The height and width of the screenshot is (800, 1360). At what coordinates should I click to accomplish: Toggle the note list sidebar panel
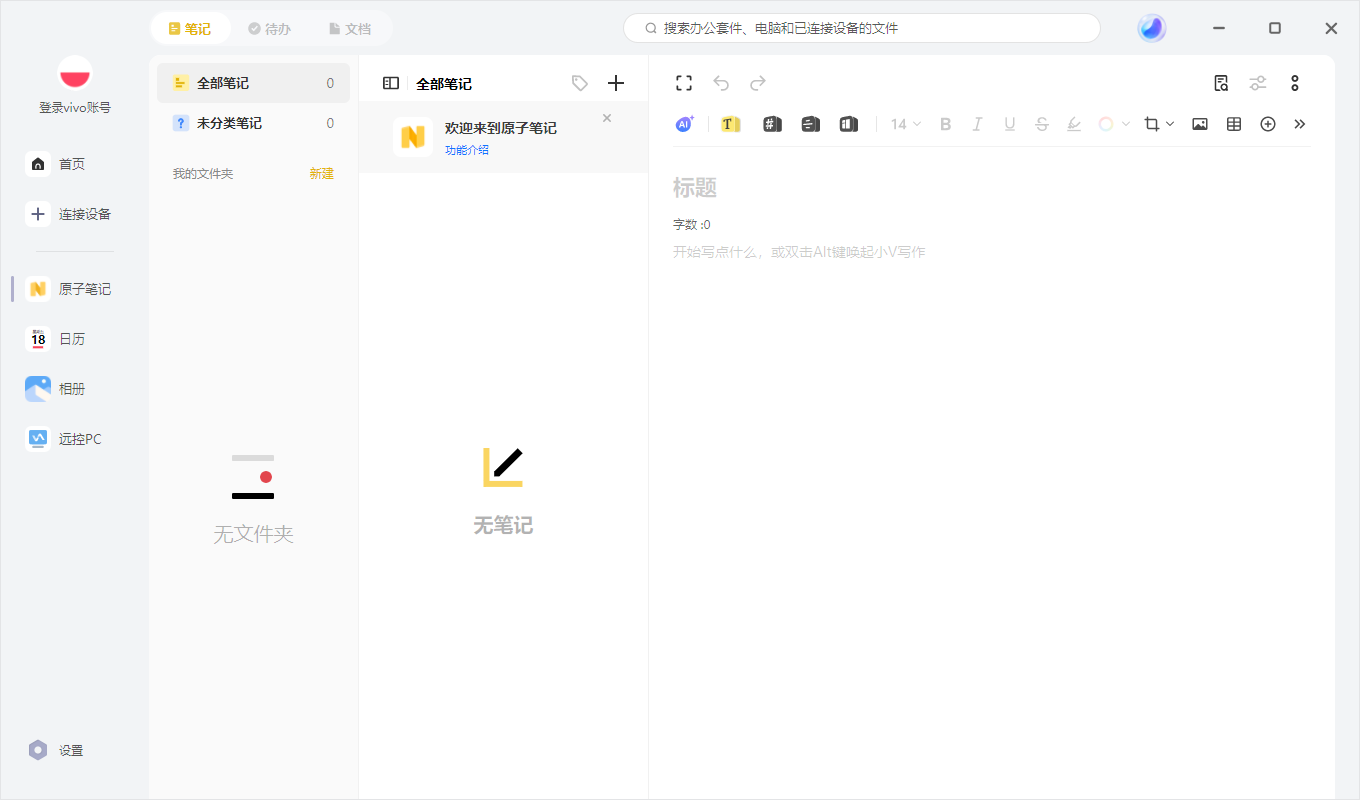pos(391,84)
